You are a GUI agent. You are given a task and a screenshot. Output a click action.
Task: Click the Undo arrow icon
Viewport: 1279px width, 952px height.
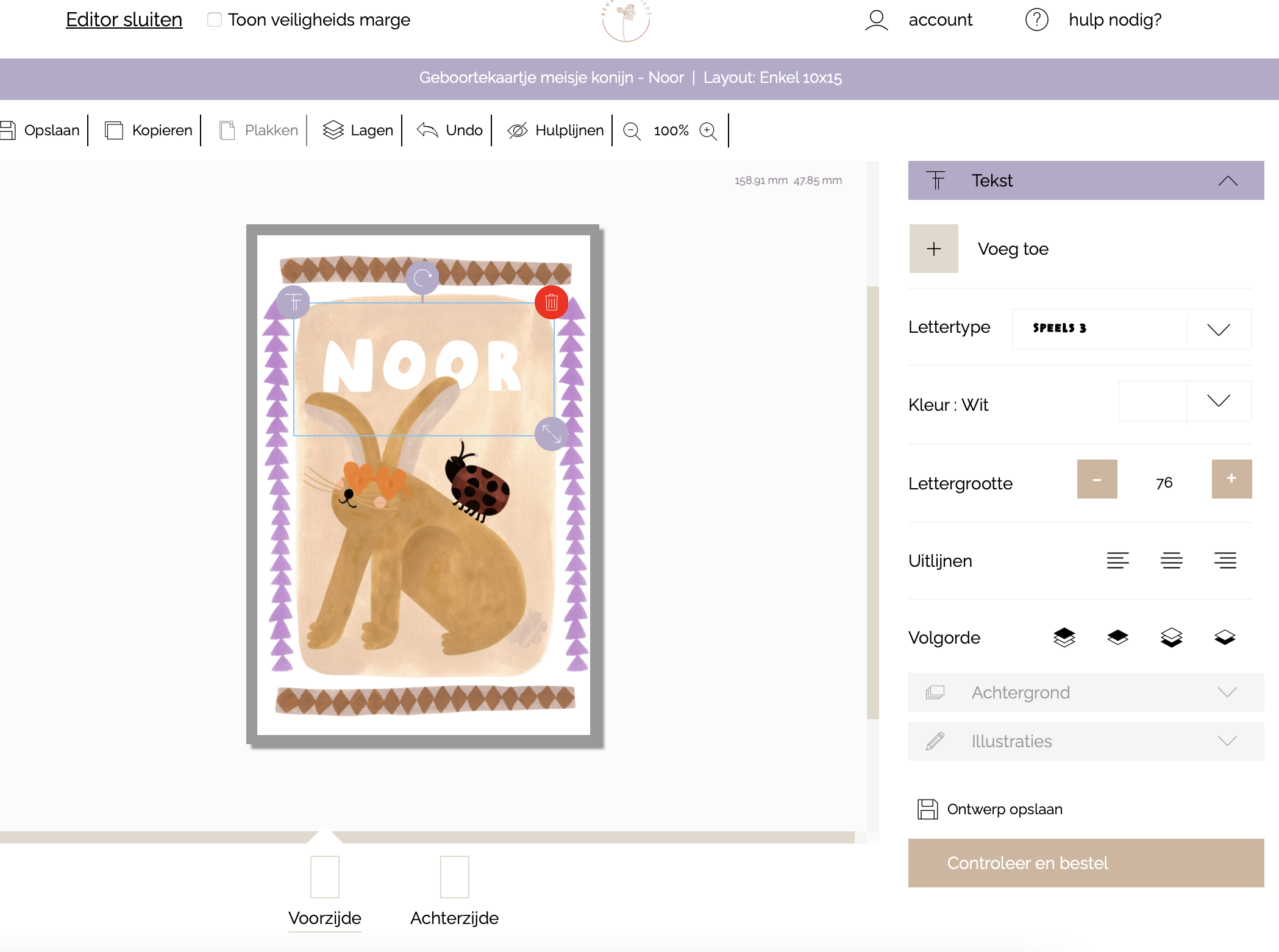[x=427, y=130]
